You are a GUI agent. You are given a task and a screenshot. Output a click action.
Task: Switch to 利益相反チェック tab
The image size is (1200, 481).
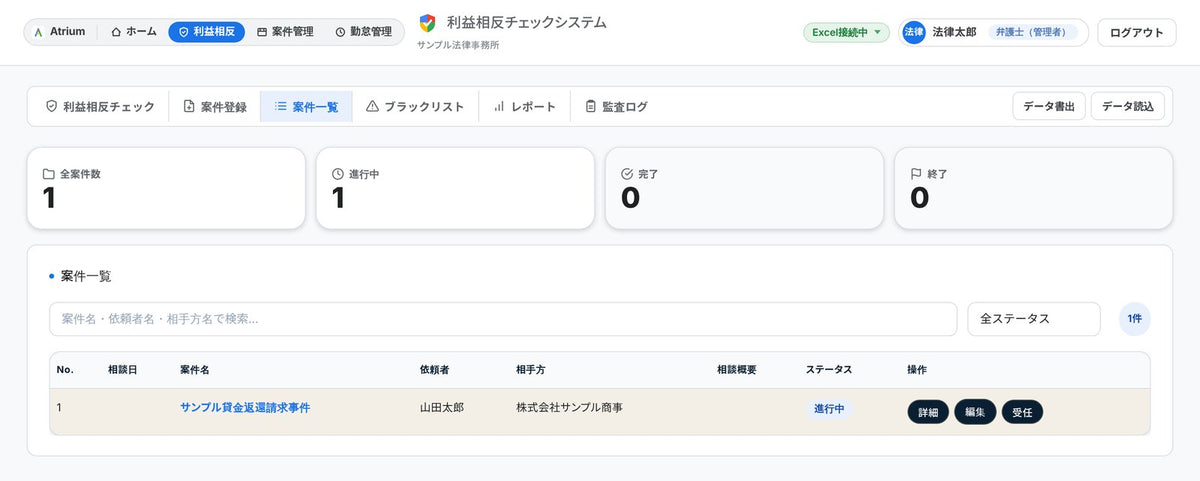(x=100, y=106)
